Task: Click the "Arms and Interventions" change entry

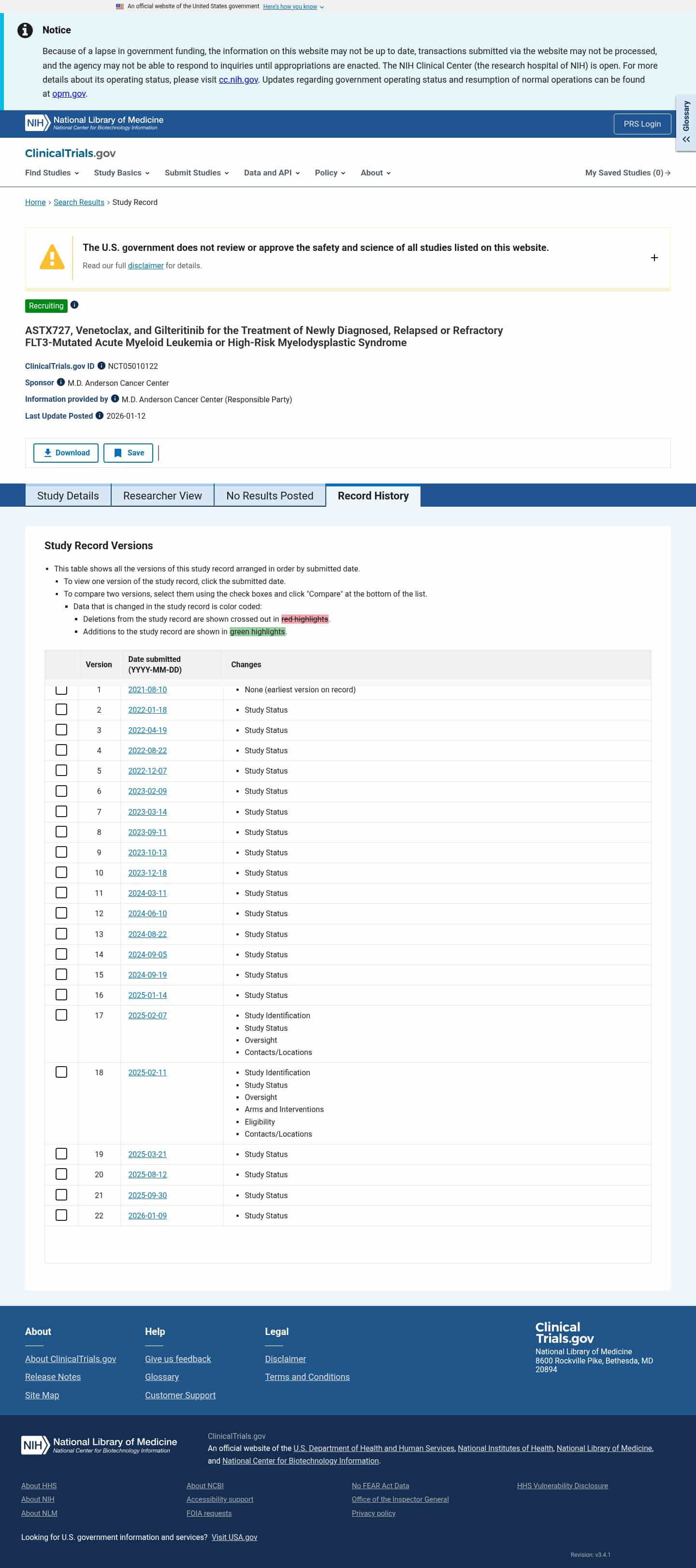Action: [284, 1109]
